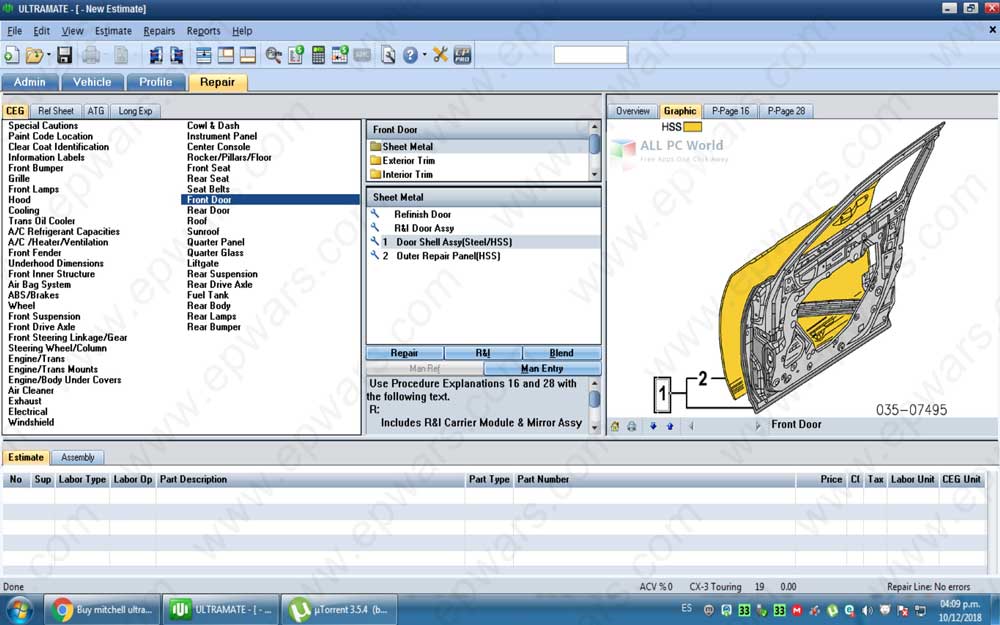Open the Long Exp tab
This screenshot has height=625, width=1000.
tap(135, 111)
